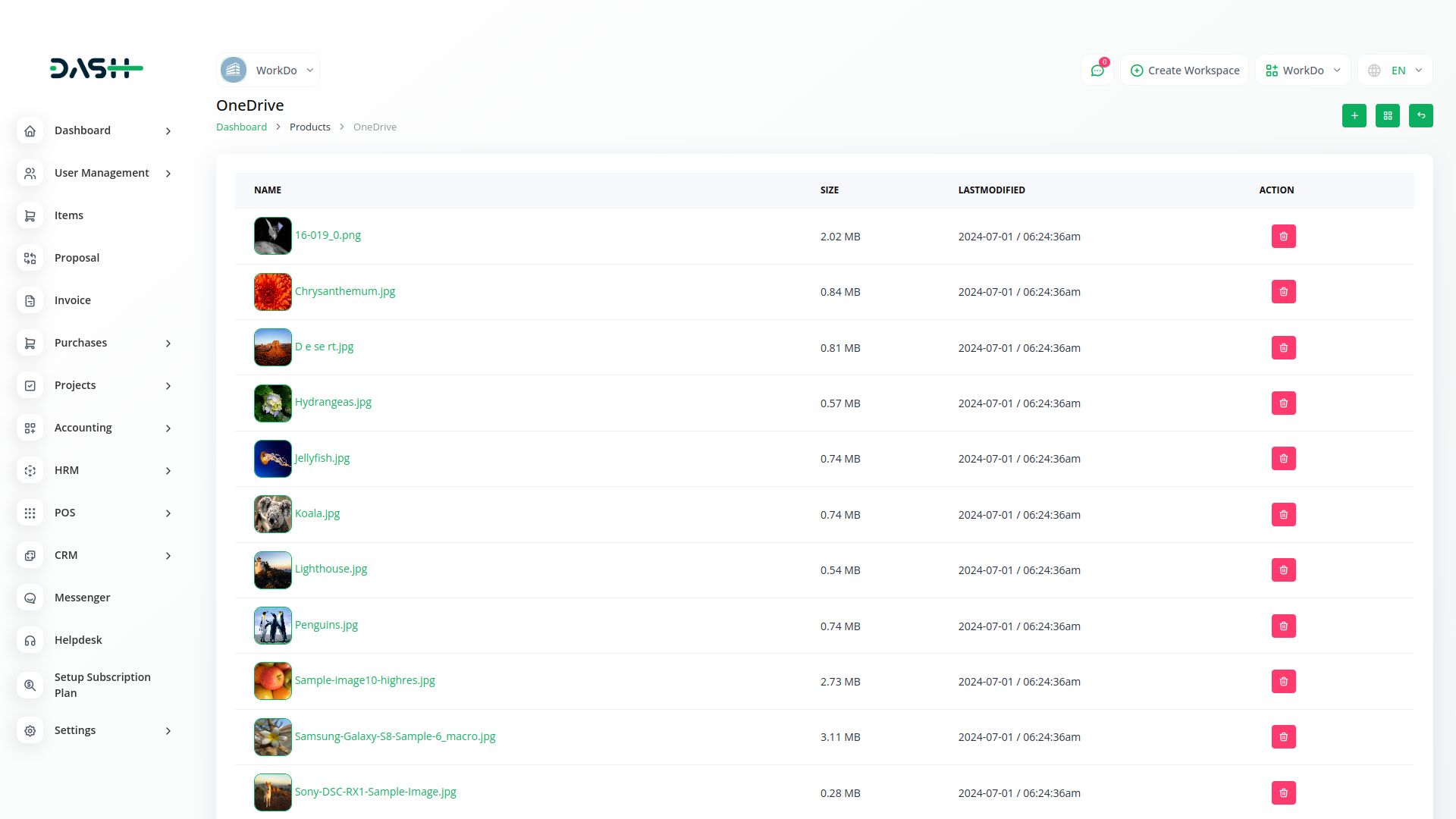Delete 16-019_0.png using trash icon
Viewport: 1456px width, 819px height.
[x=1283, y=237]
